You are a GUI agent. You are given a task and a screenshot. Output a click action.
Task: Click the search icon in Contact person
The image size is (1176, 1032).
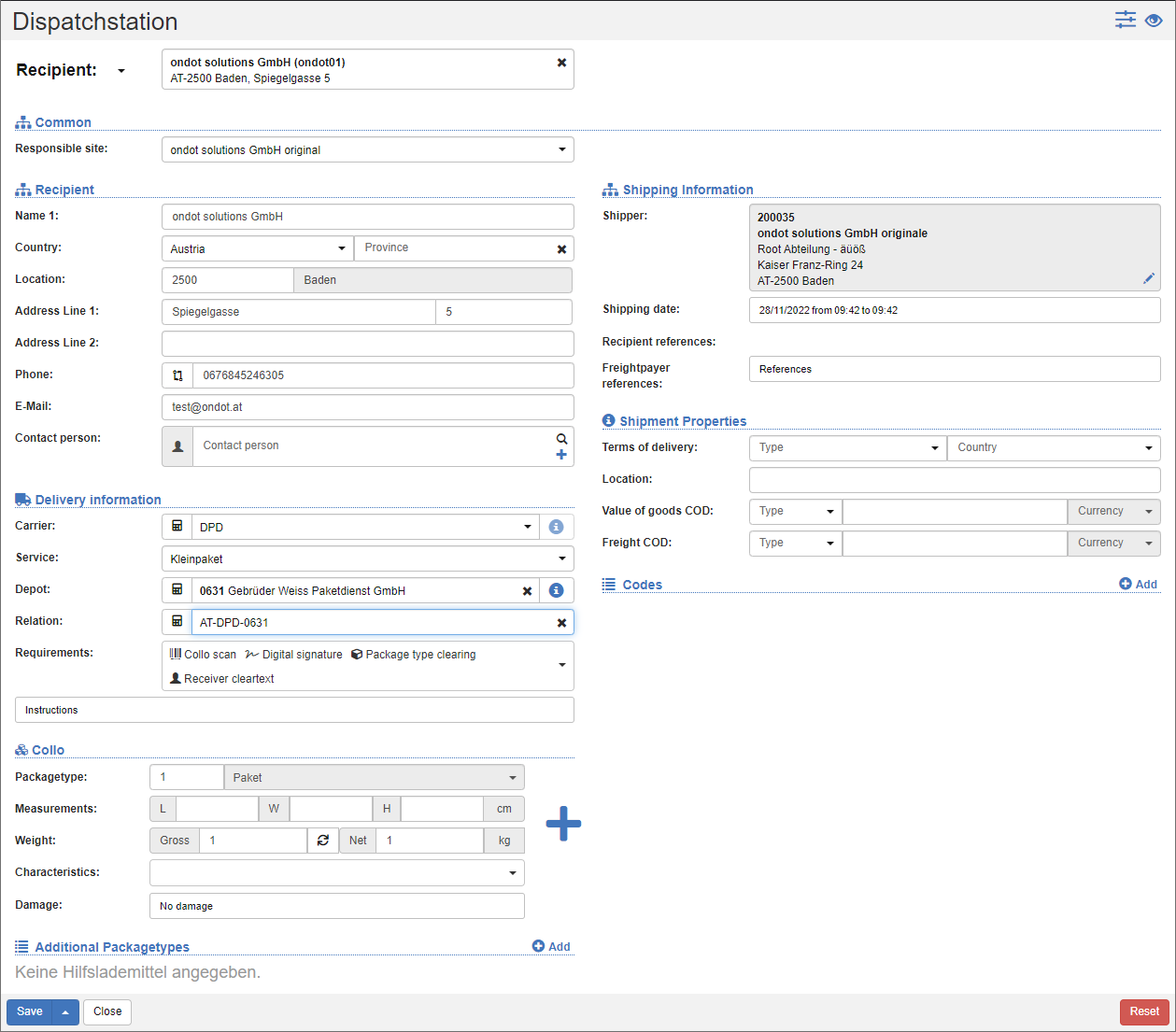[561, 438]
